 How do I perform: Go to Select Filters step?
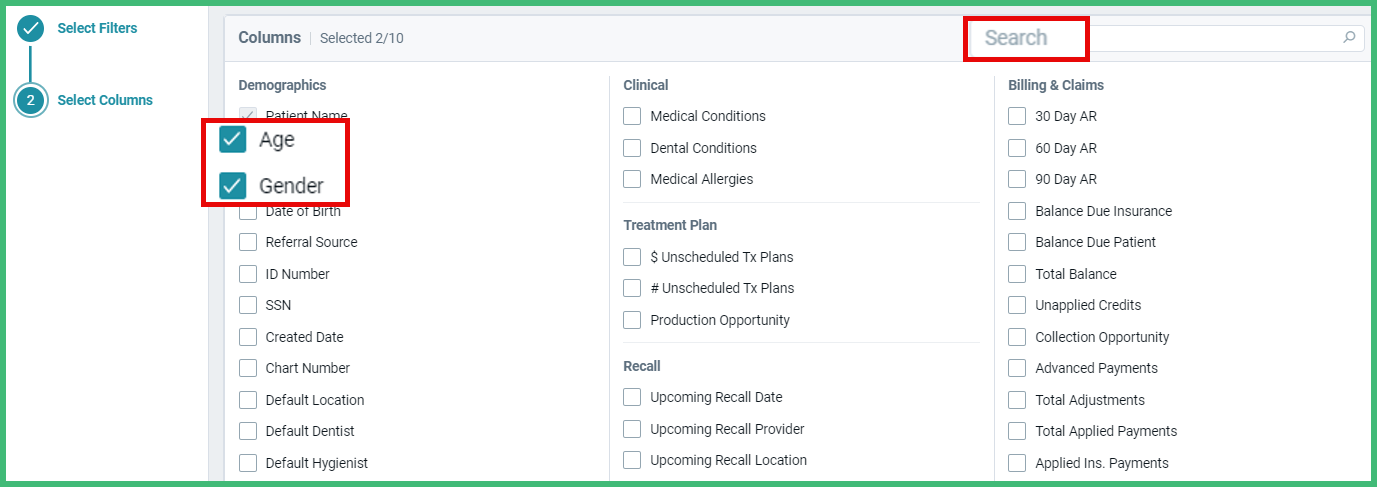[97, 28]
